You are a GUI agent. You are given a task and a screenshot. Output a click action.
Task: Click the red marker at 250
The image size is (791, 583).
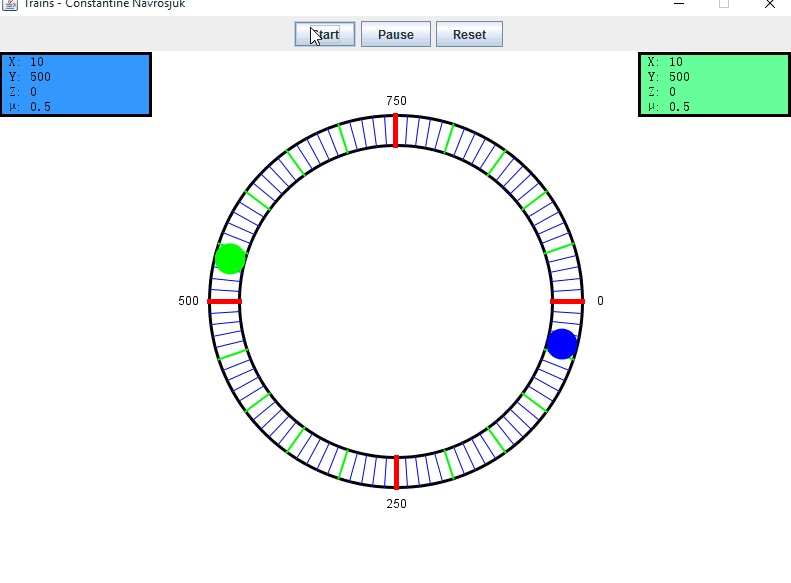click(x=396, y=472)
